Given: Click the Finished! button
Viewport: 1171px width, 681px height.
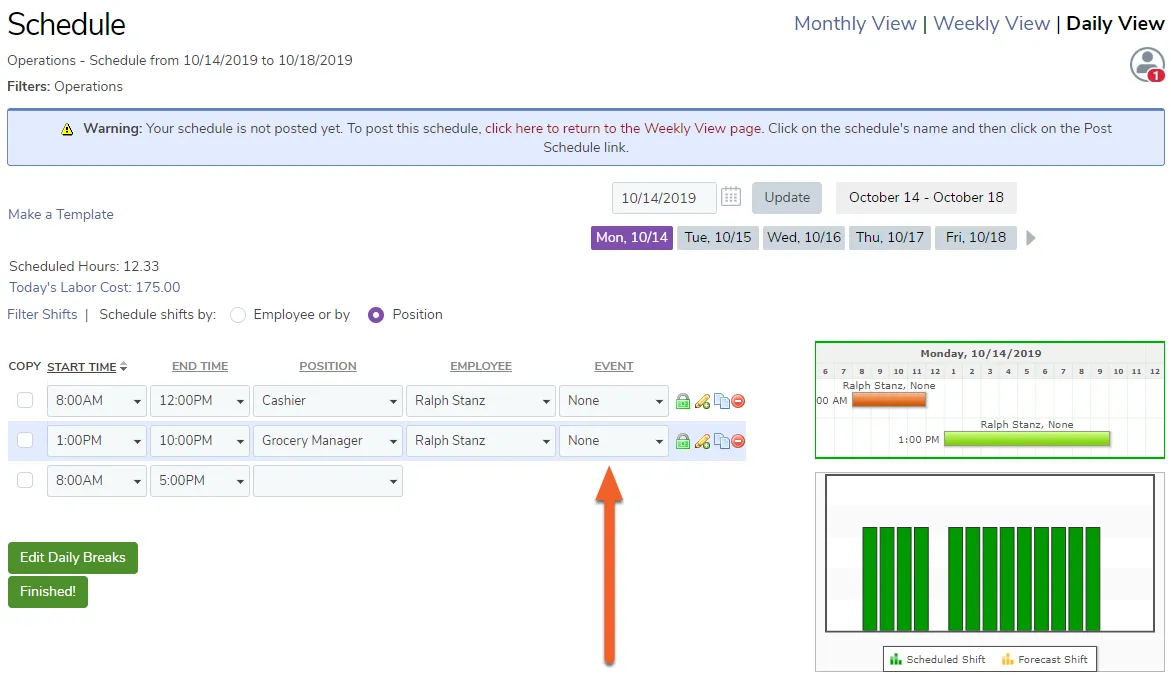Looking at the screenshot, I should coord(48,591).
